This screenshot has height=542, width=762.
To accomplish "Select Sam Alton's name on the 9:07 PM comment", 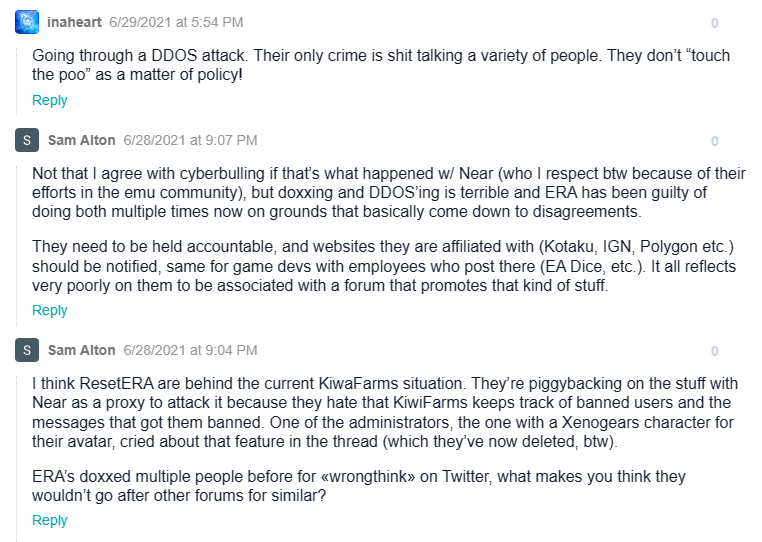I will click(82, 140).
